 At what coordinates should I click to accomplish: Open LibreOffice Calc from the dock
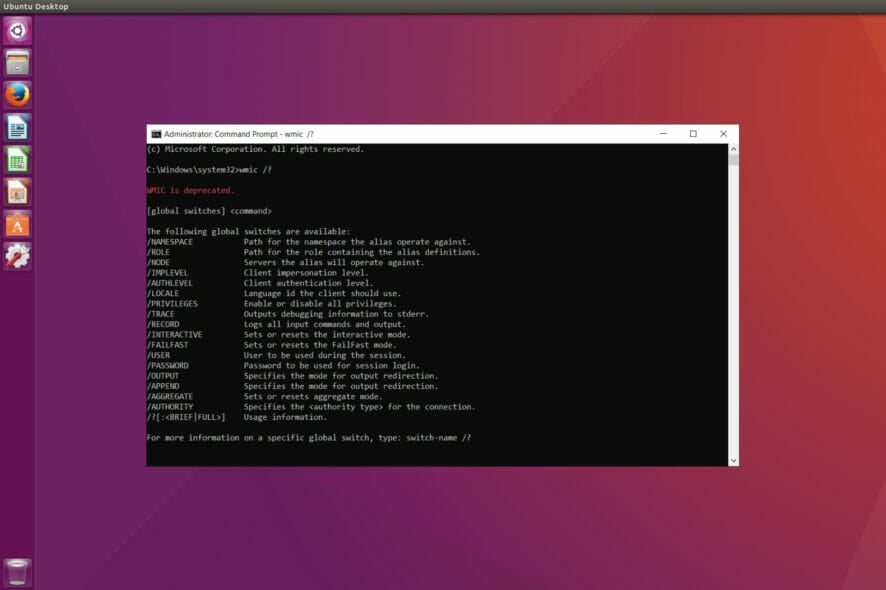point(14,160)
